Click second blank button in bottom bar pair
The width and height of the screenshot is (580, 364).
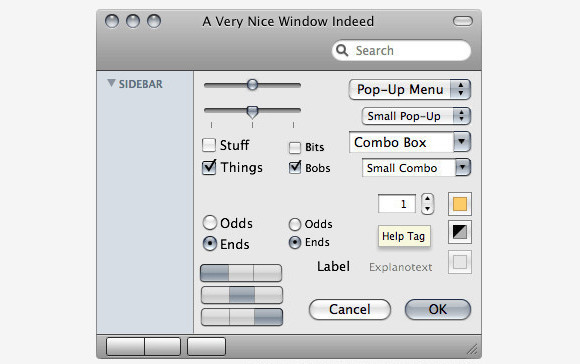click(162, 347)
